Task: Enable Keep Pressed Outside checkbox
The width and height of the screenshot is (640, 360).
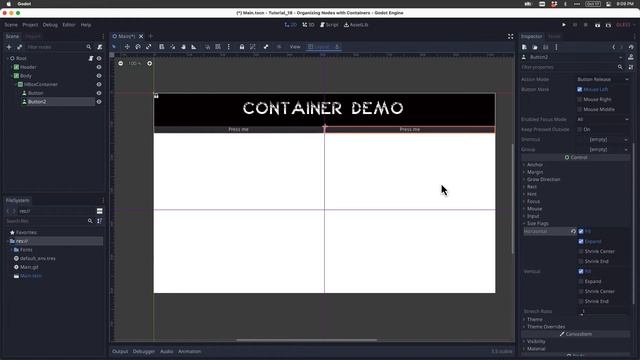Action: coord(580,129)
